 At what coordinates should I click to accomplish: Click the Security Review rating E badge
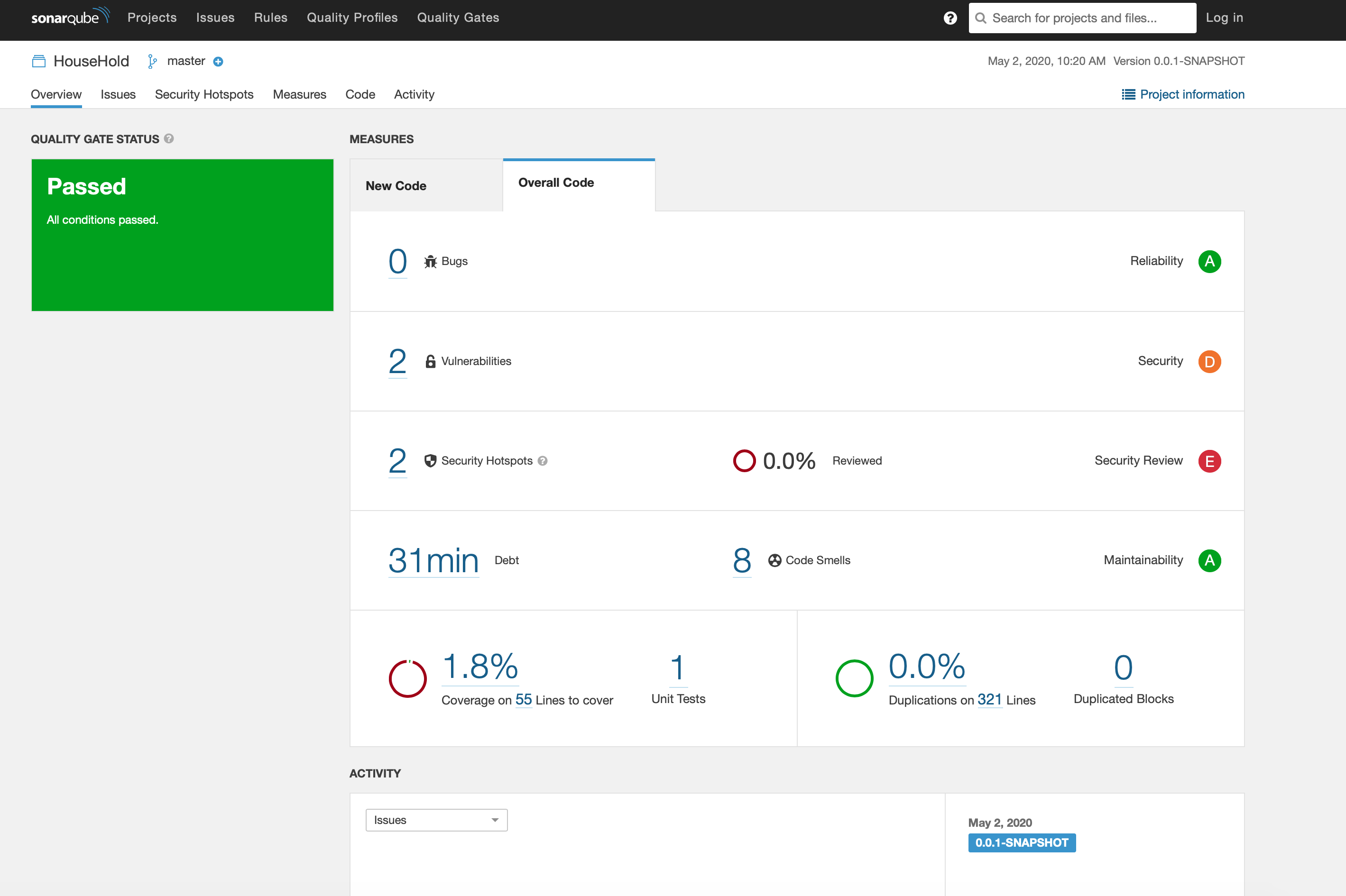point(1209,461)
